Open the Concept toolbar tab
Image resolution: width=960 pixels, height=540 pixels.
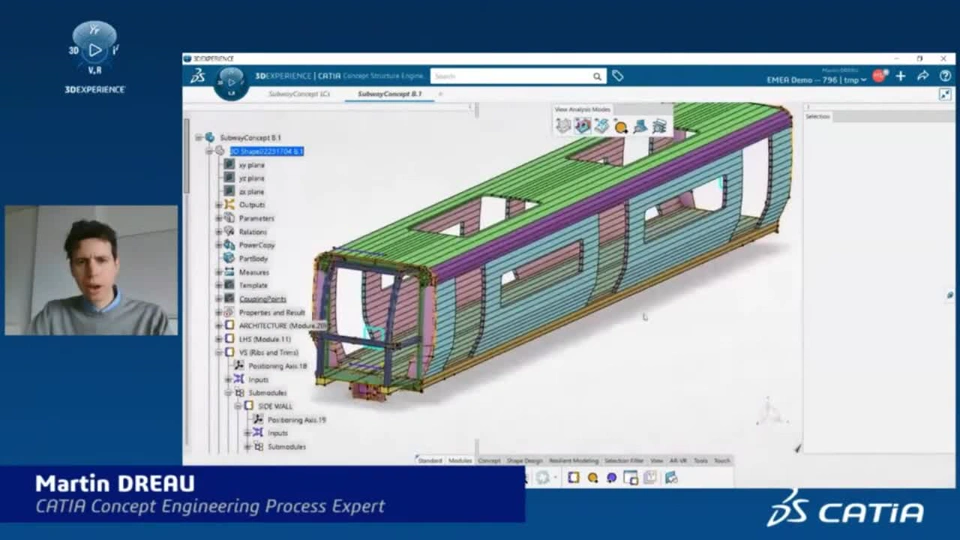pyautogui.click(x=489, y=460)
